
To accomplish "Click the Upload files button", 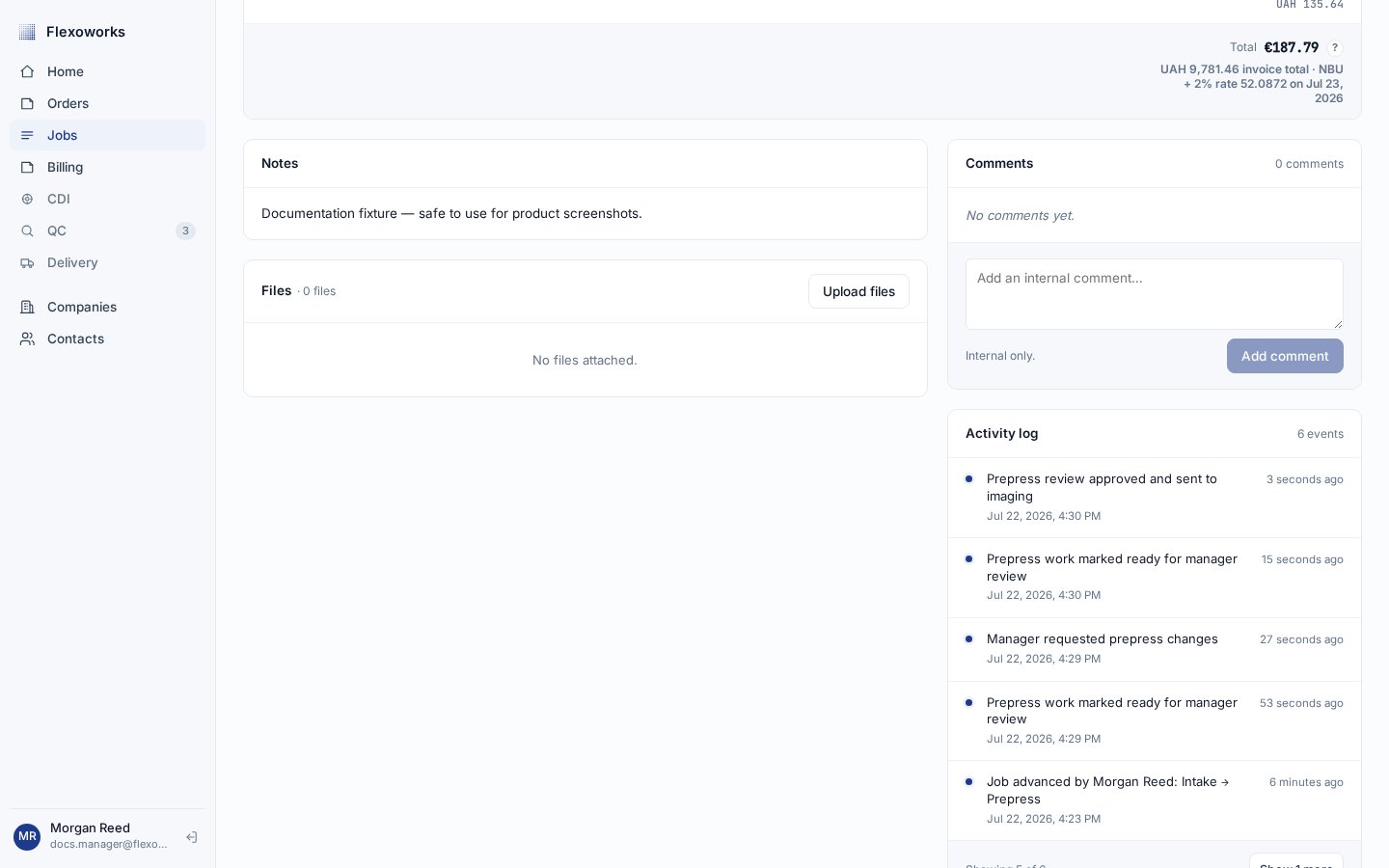I will tap(858, 291).
